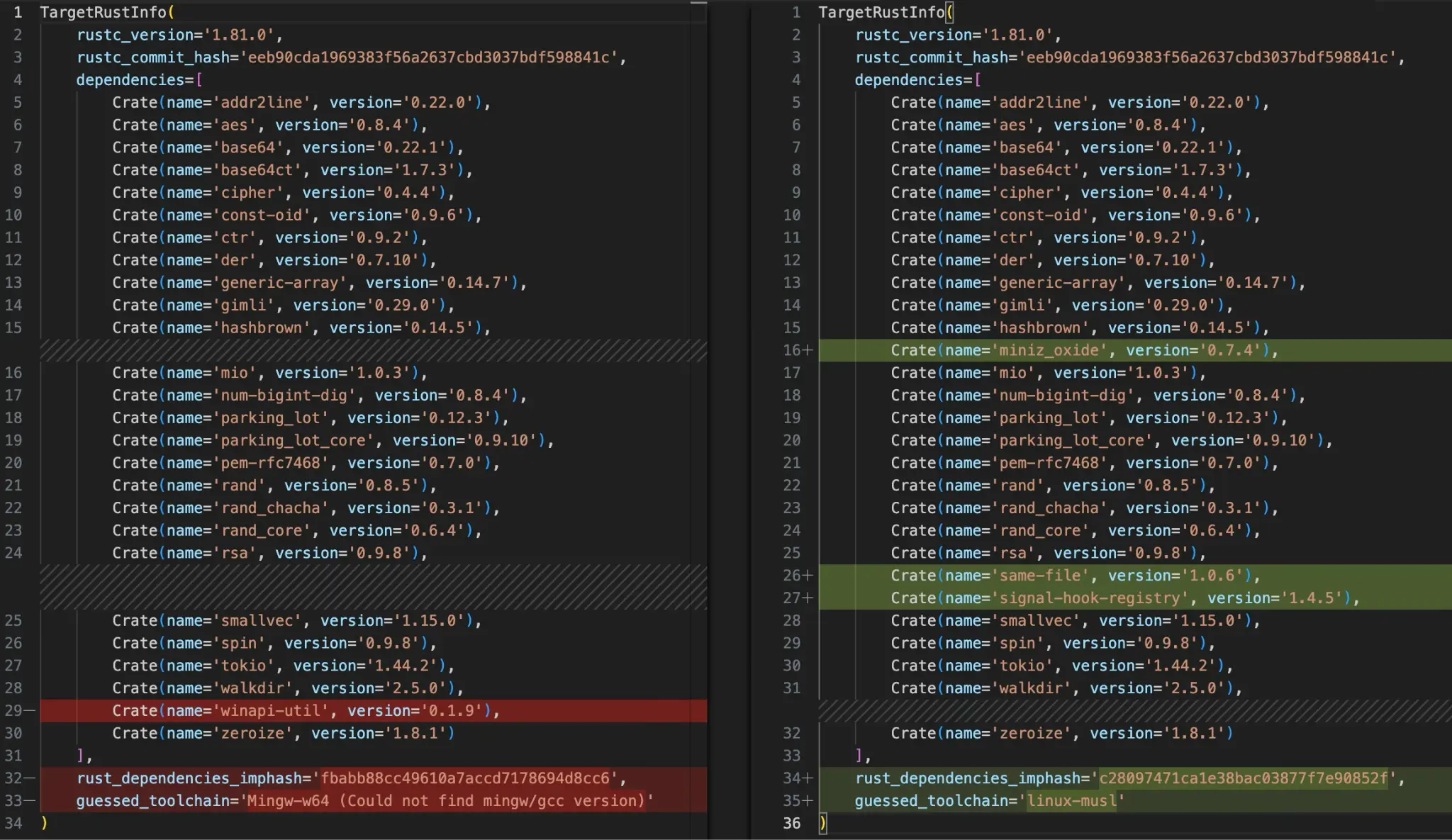The image size is (1452, 840).
Task: Click the removed rust_dependencies_imphash line
Action: 347,778
